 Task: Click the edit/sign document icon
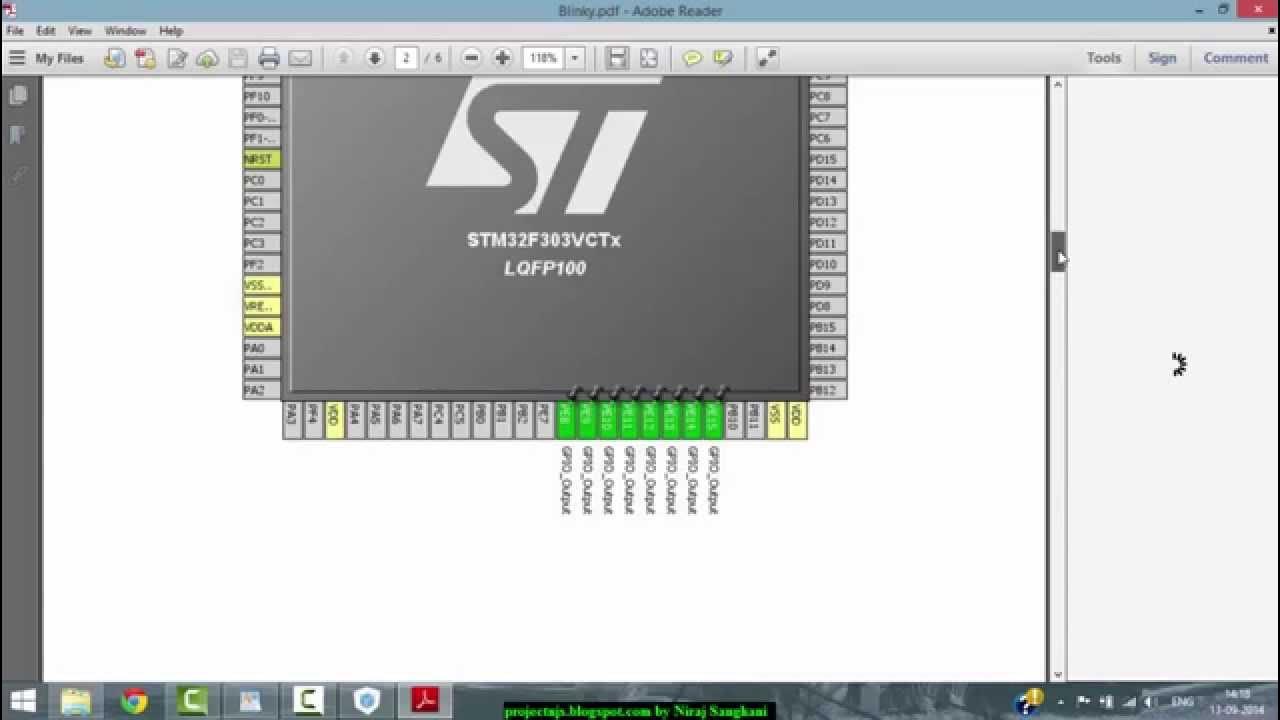[177, 58]
